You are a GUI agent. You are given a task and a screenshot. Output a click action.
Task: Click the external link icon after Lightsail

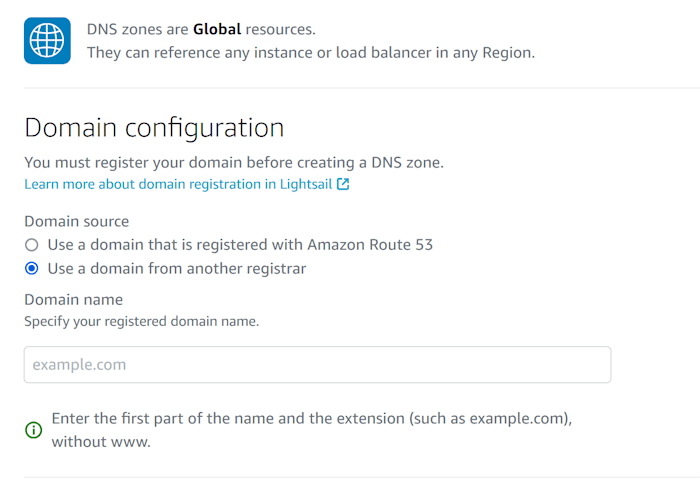point(343,185)
